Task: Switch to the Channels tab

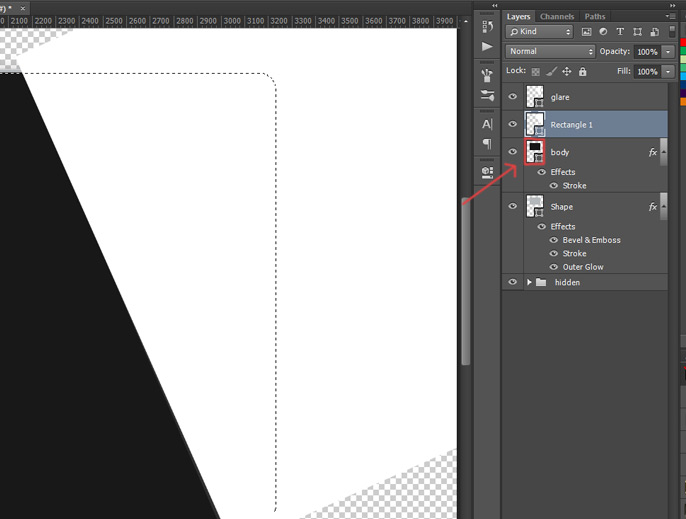Action: (x=557, y=17)
